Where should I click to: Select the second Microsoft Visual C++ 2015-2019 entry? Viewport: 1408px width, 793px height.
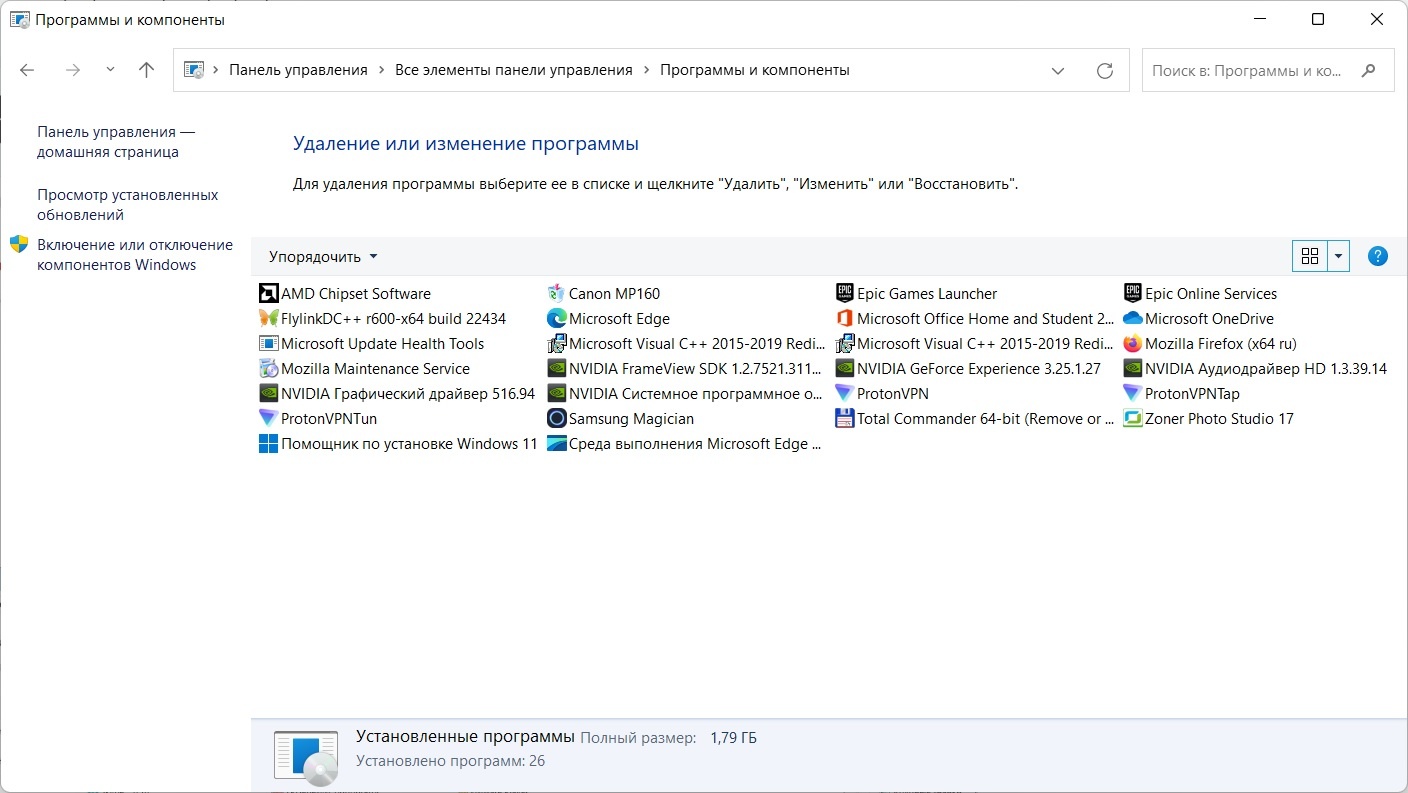[973, 344]
